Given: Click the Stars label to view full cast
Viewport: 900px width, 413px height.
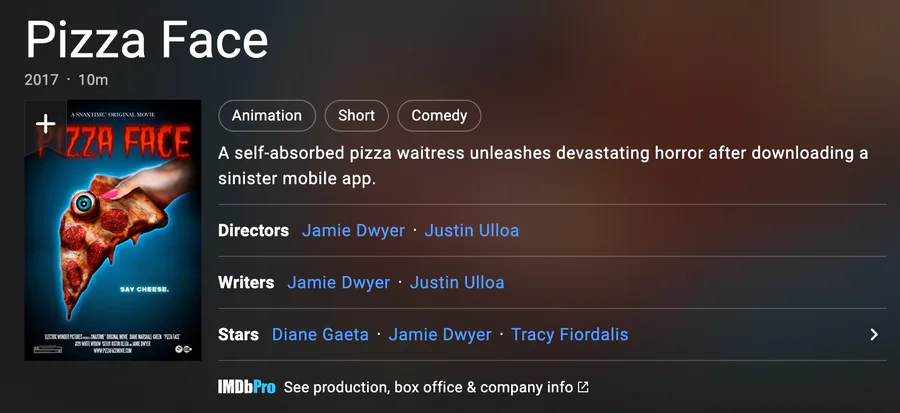Looking at the screenshot, I should tap(238, 334).
